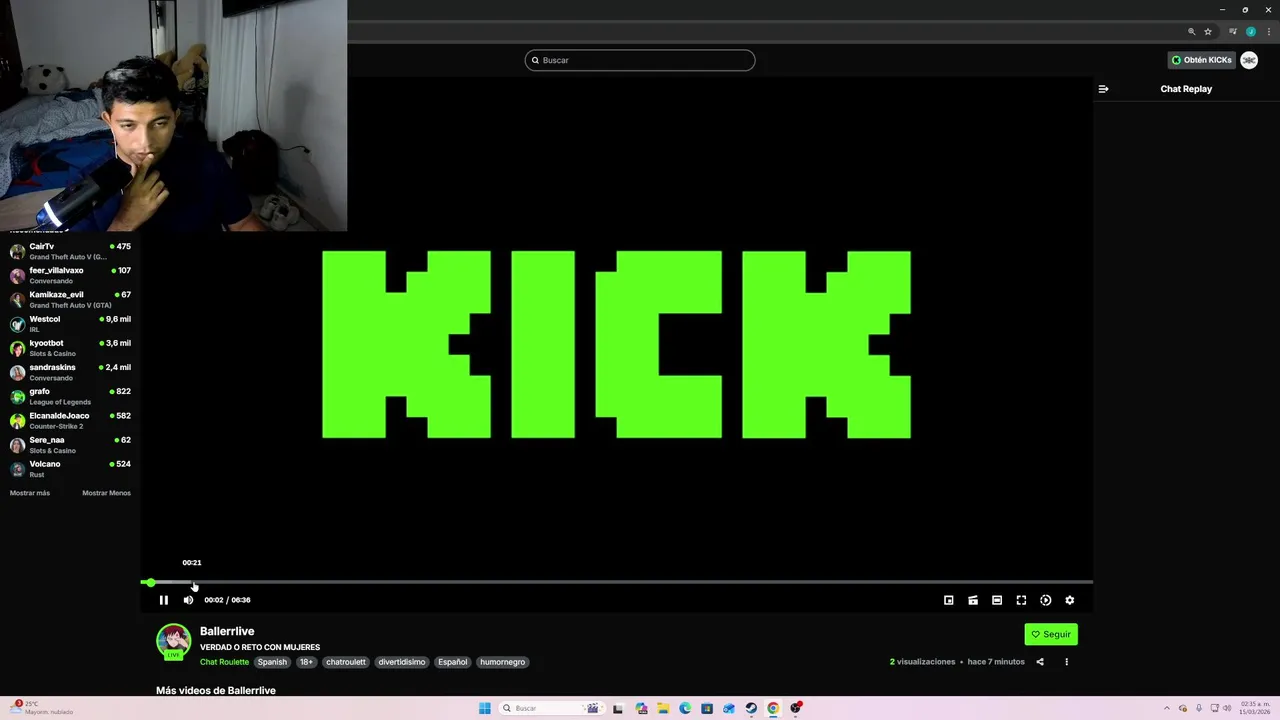This screenshot has width=1280, height=720.
Task: Mute the video with speaker icon
Action: 188,600
